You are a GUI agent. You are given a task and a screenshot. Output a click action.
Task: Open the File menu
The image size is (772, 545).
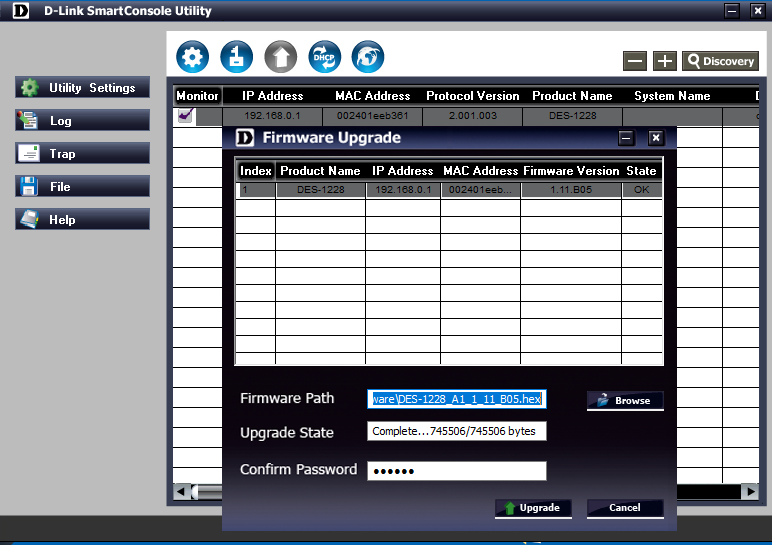click(x=82, y=187)
